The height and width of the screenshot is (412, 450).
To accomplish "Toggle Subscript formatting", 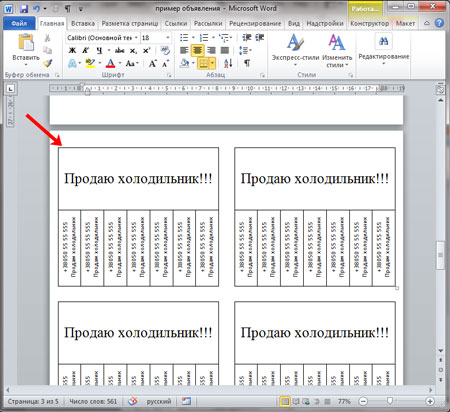I will pyautogui.click(x=133, y=51).
